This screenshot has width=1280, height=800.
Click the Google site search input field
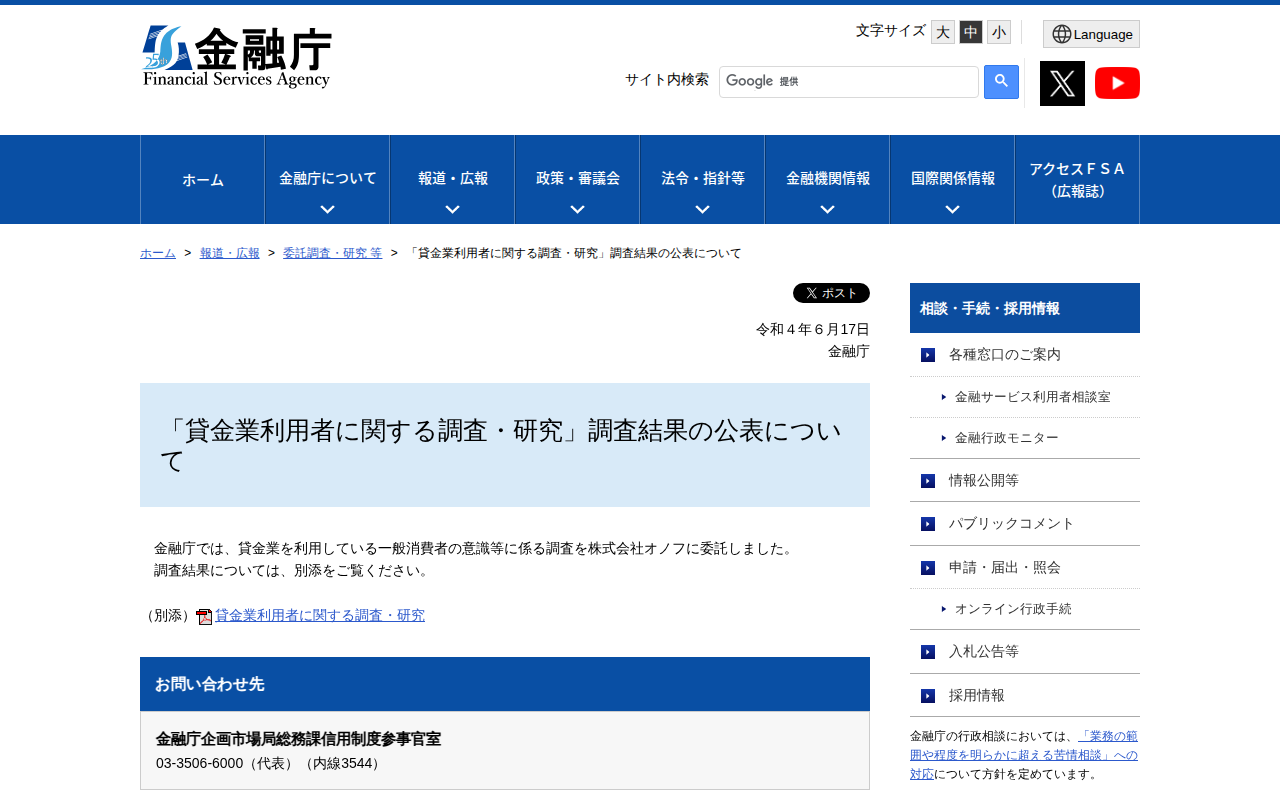(848, 81)
